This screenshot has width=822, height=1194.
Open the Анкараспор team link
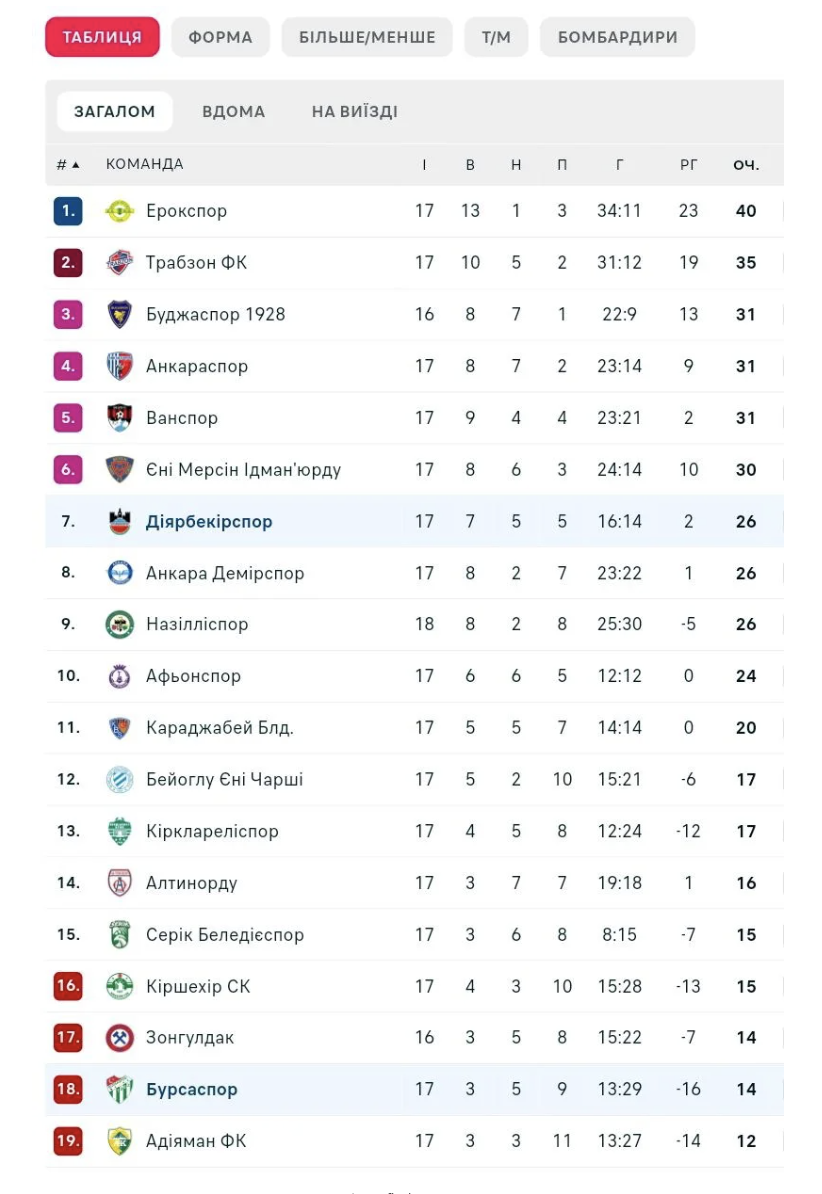coord(197,366)
